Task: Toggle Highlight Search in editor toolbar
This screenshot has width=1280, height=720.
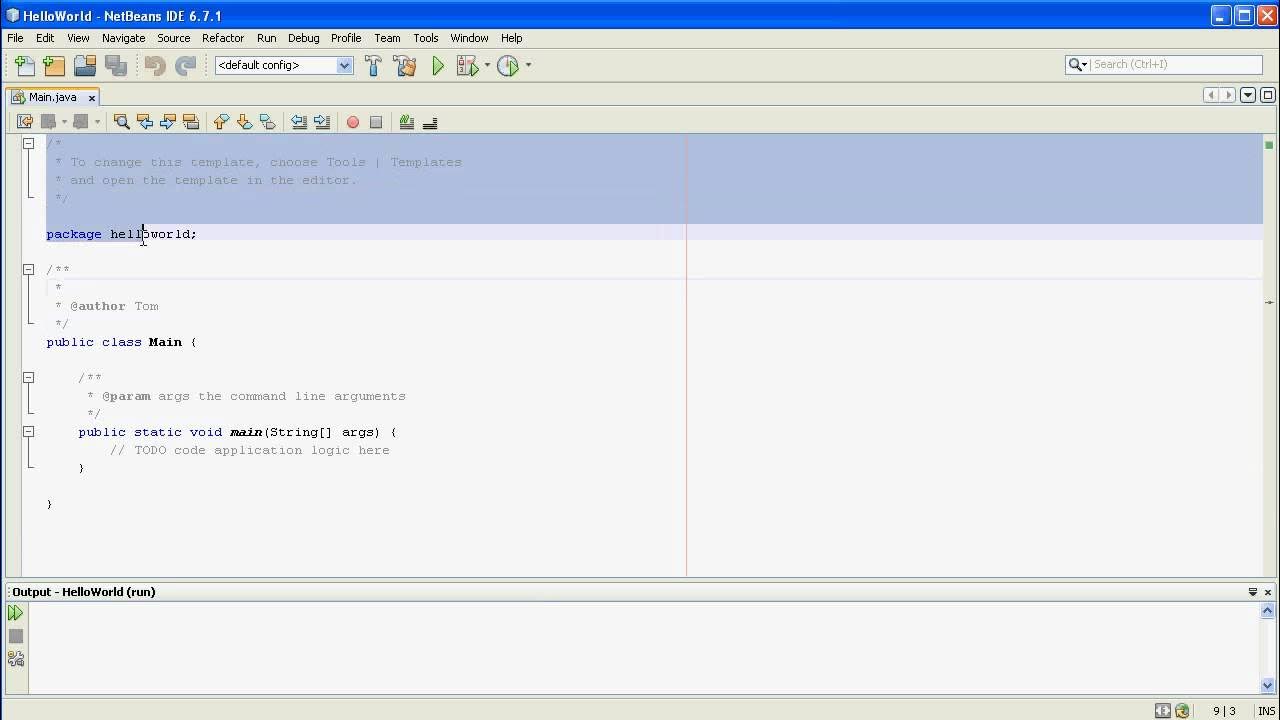Action: (x=191, y=122)
